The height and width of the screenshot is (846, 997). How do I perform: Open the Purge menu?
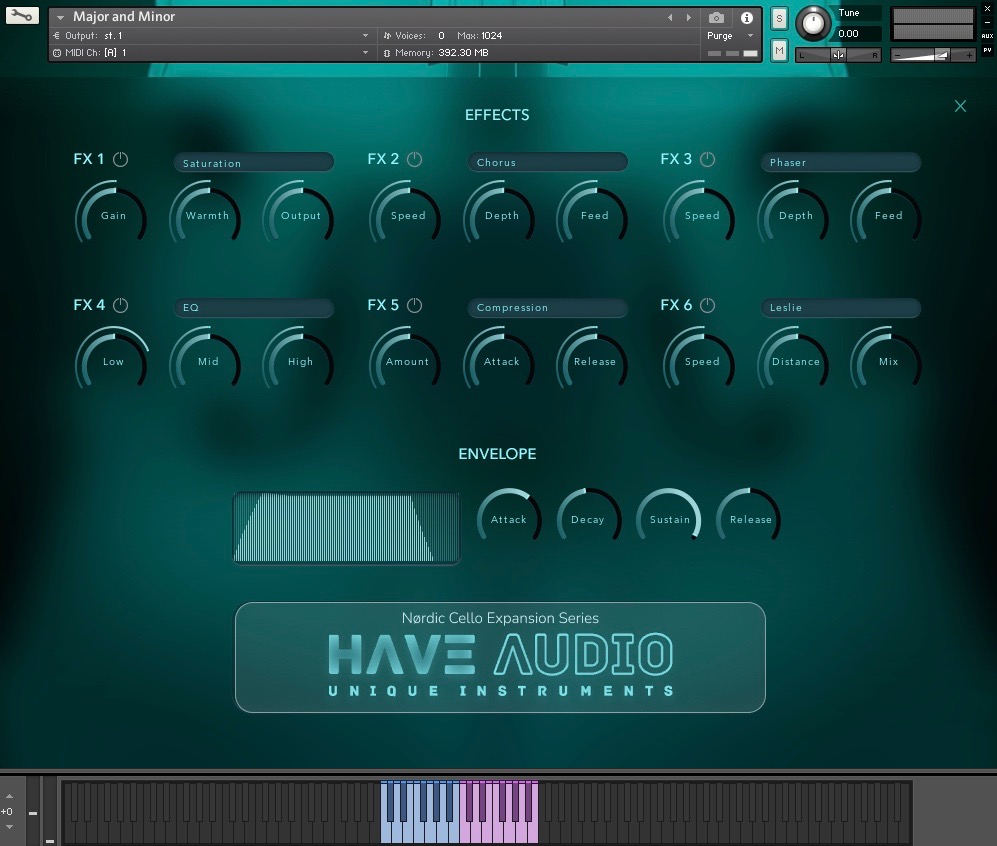point(722,35)
